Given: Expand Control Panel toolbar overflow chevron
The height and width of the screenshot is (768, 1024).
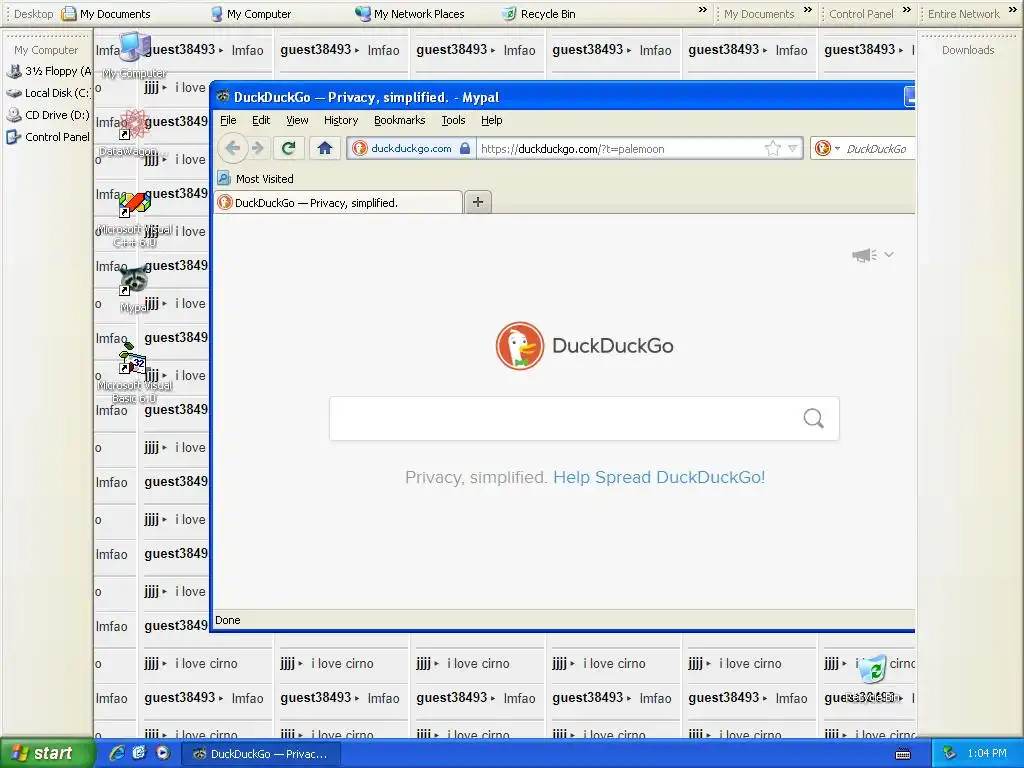Looking at the screenshot, I should (906, 10).
